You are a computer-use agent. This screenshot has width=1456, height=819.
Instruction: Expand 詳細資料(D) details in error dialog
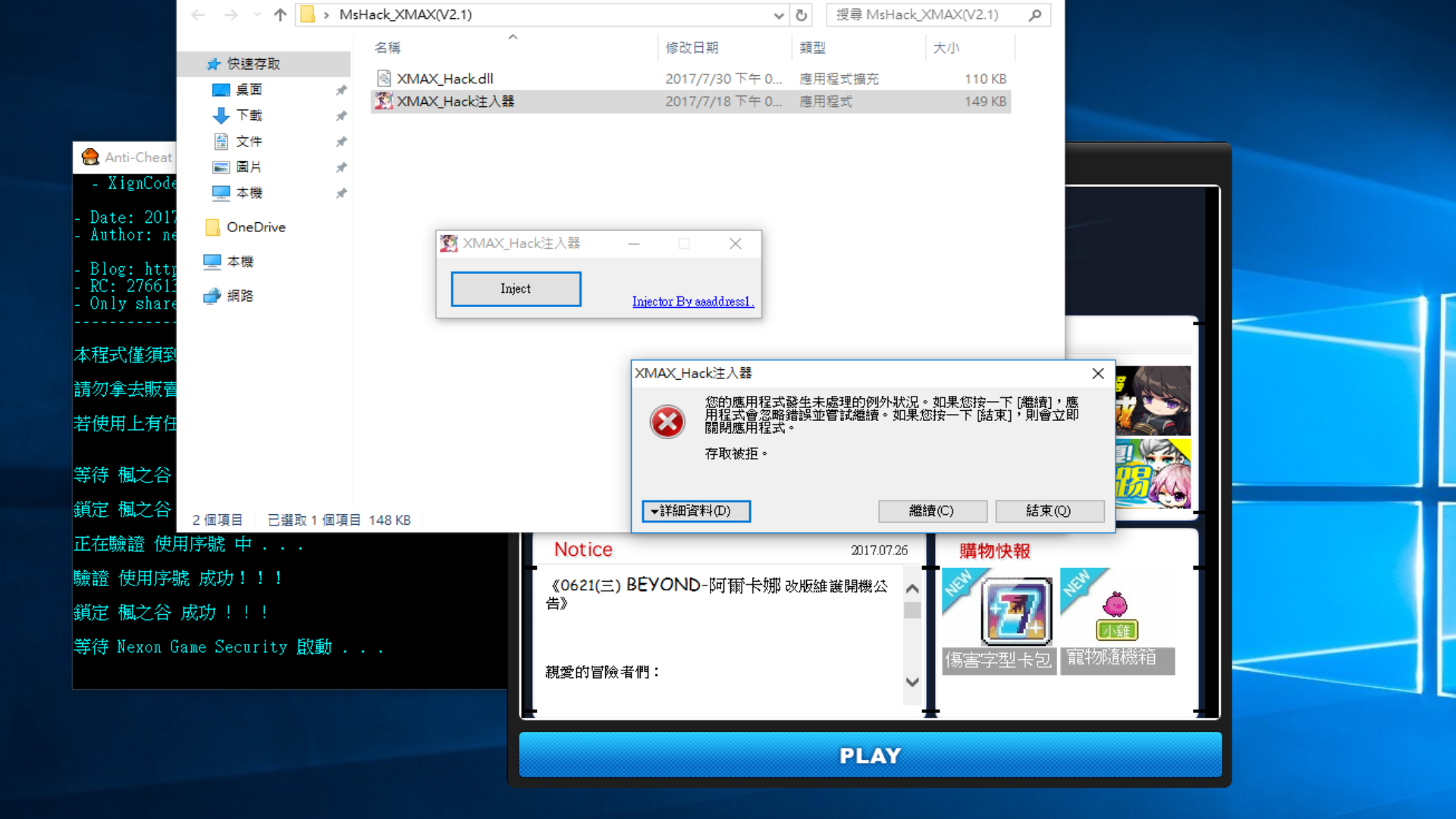[x=695, y=511]
